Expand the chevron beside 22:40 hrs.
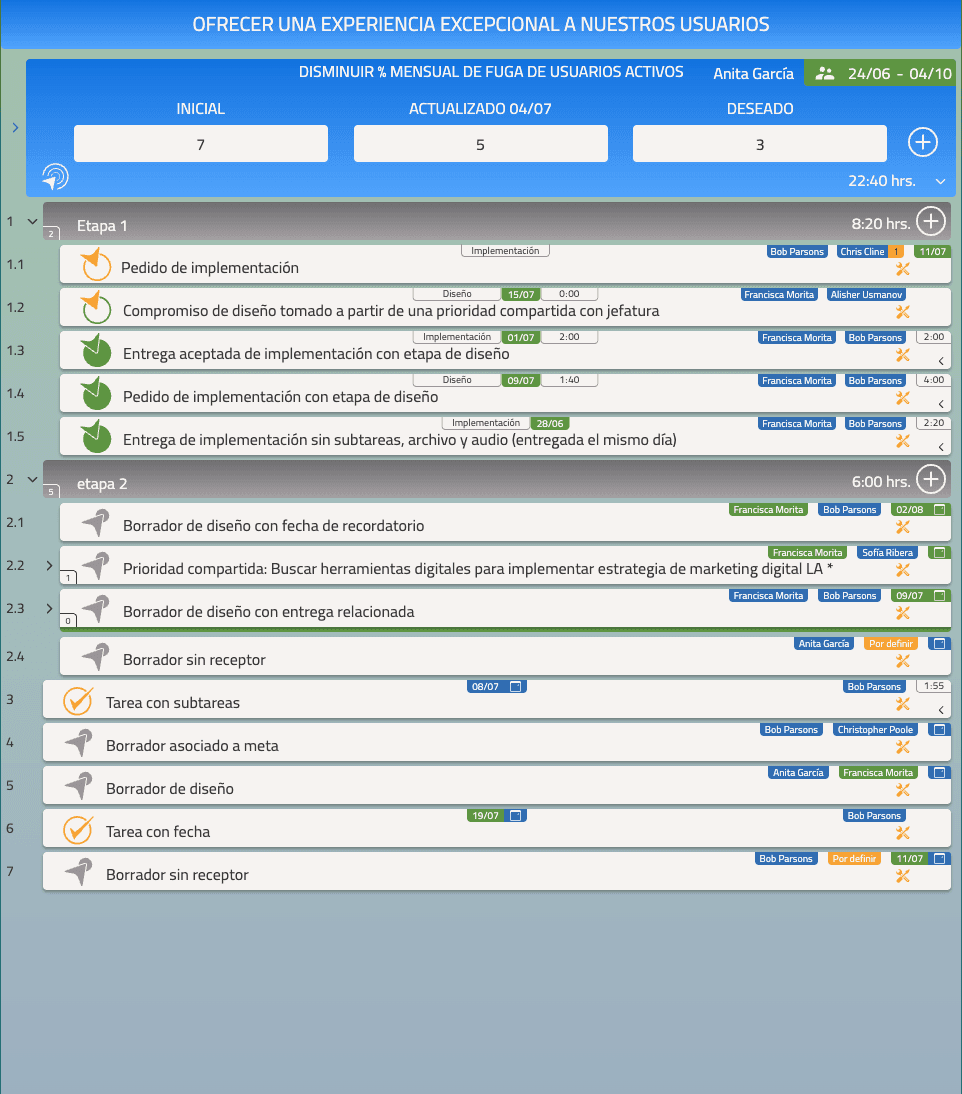Image resolution: width=962 pixels, height=1094 pixels. point(940,181)
